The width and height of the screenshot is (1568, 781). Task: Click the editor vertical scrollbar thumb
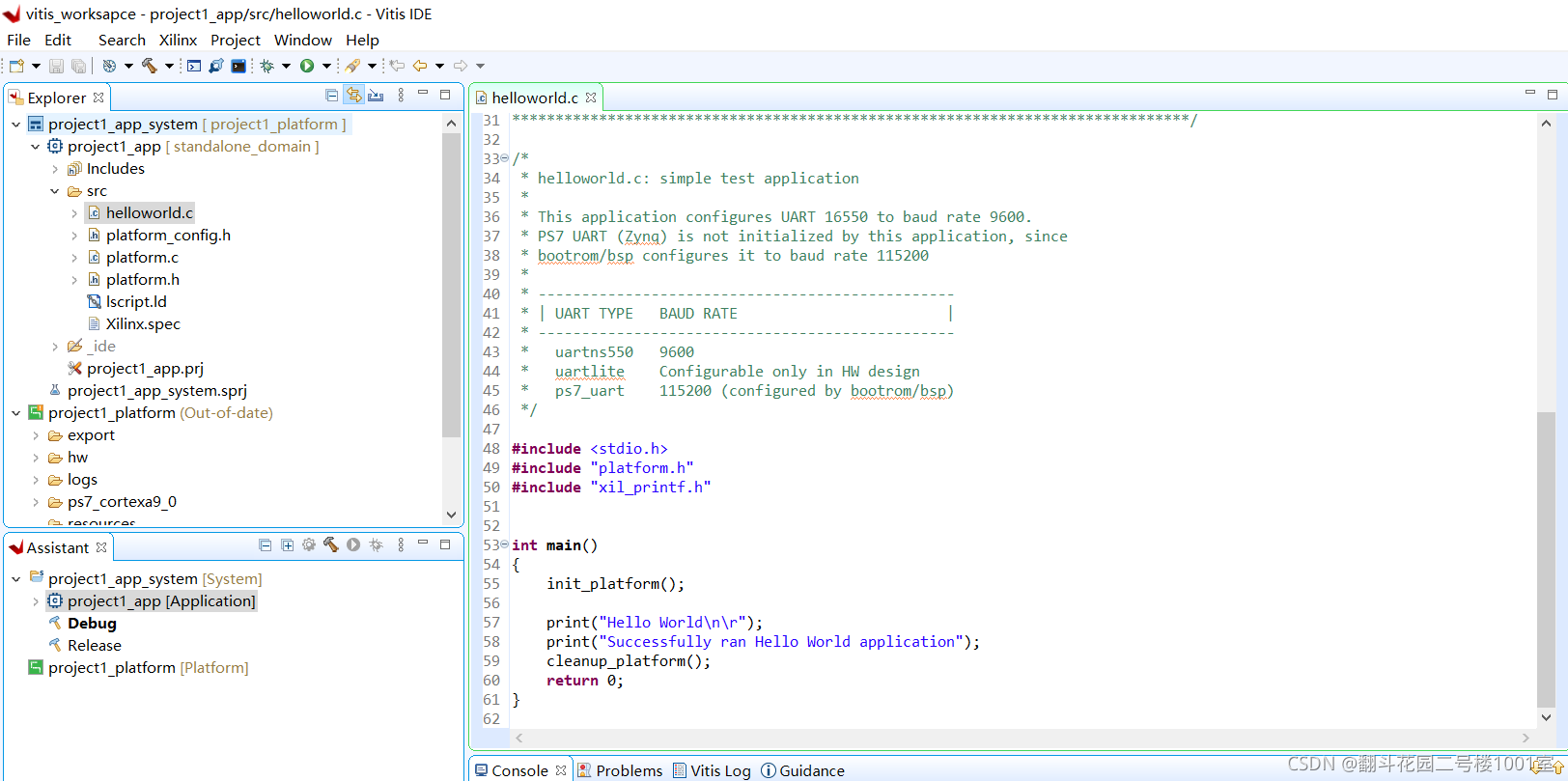1546,560
